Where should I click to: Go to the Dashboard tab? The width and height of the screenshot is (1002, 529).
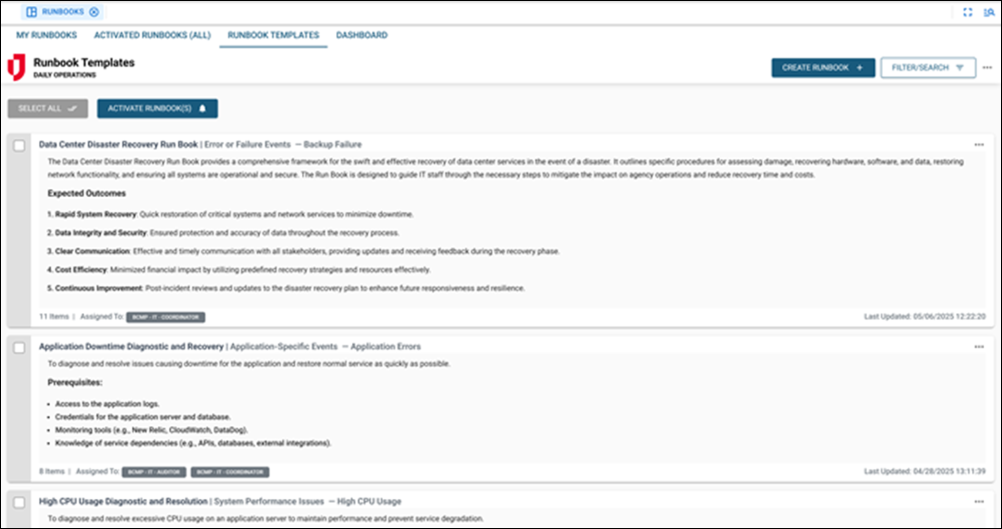(x=362, y=35)
